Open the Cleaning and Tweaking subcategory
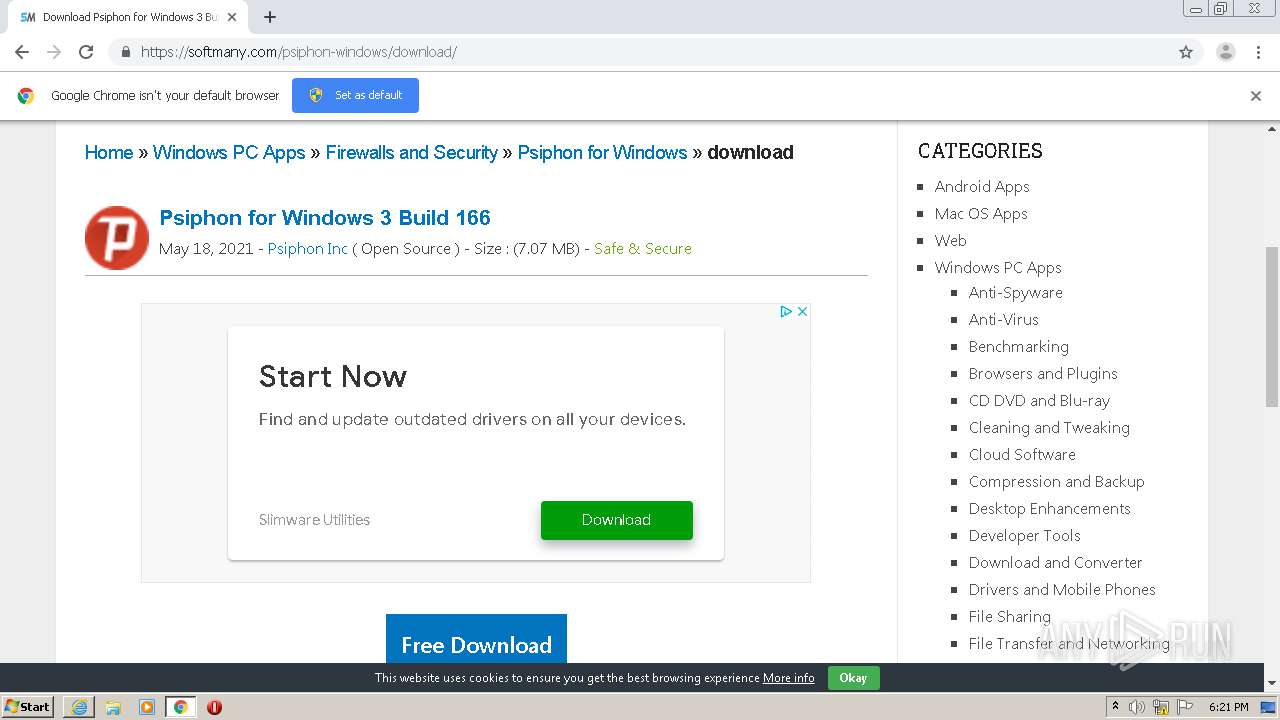This screenshot has height=720, width=1280. coord(1049,427)
